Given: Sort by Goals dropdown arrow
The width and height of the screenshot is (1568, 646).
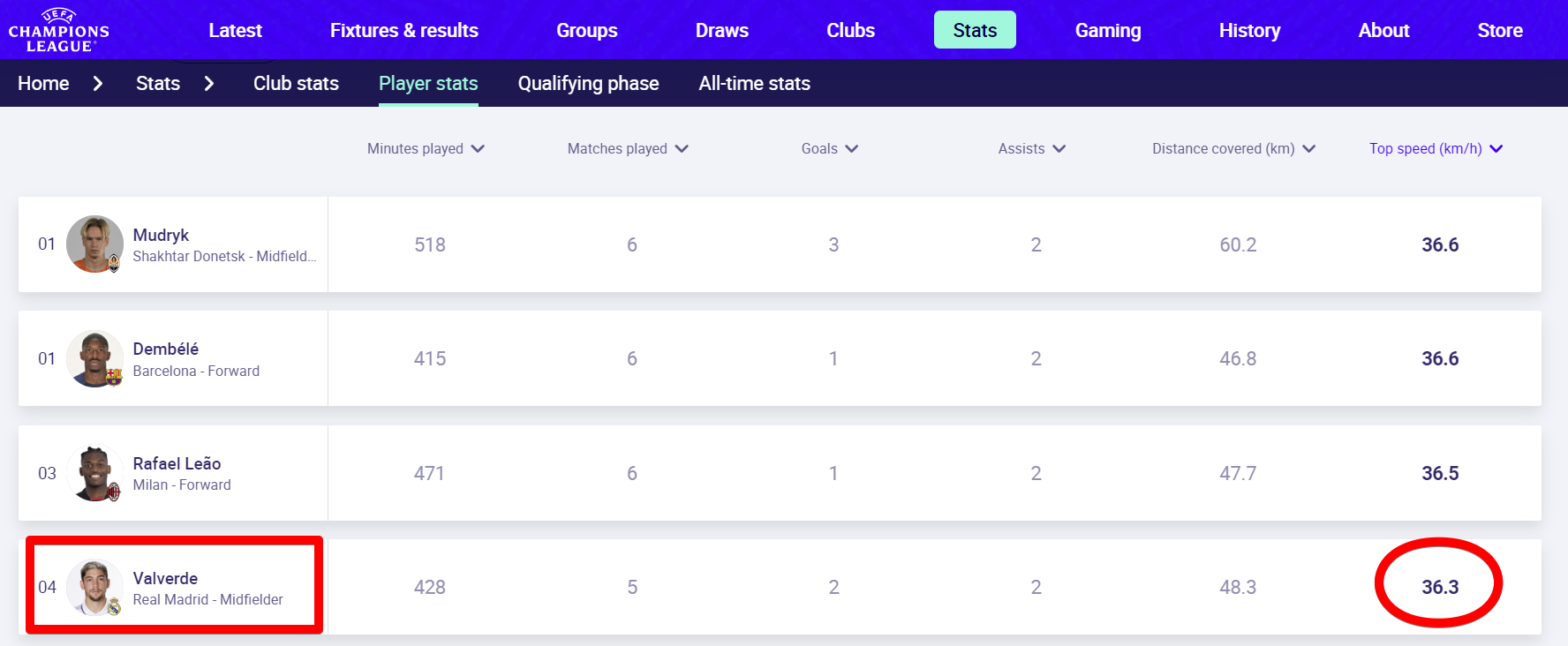Looking at the screenshot, I should (852, 148).
